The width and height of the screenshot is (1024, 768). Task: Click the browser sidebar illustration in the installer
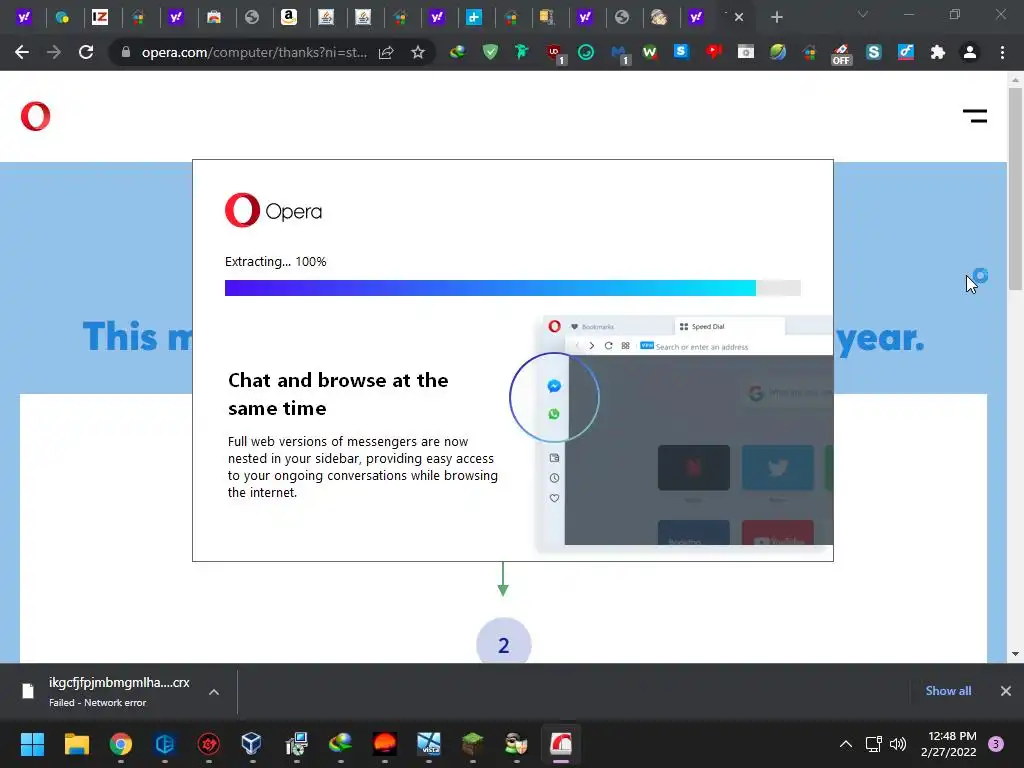point(684,434)
